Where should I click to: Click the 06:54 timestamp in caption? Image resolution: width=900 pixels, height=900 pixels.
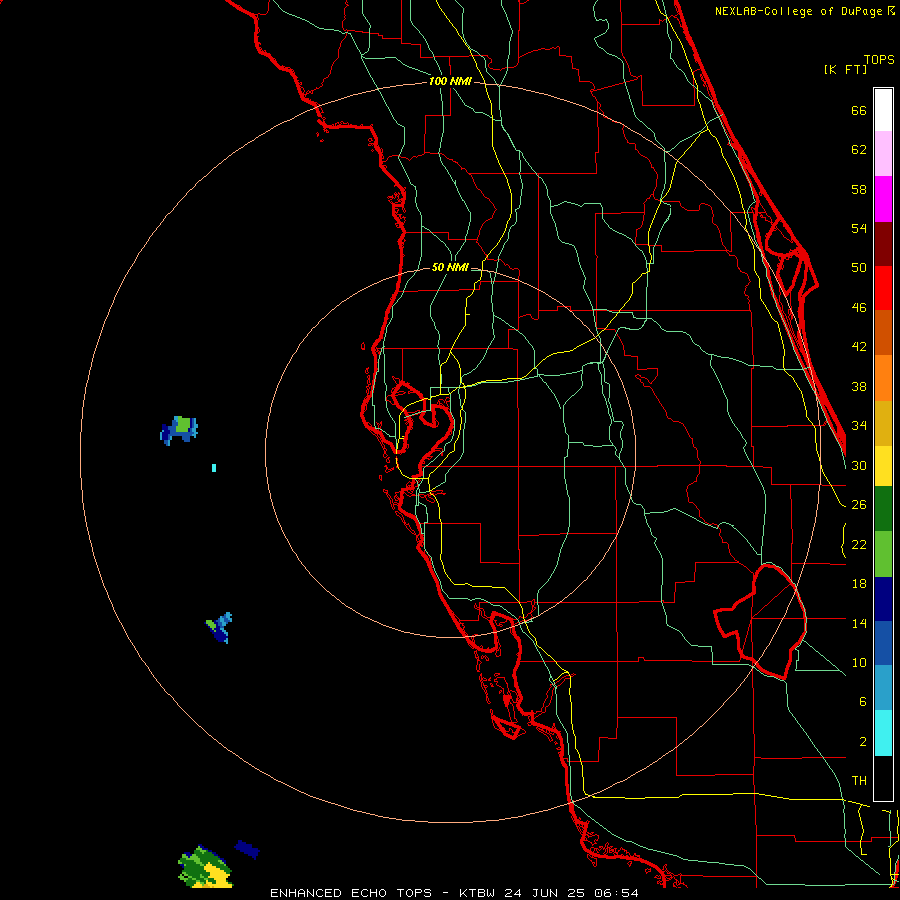(616, 893)
